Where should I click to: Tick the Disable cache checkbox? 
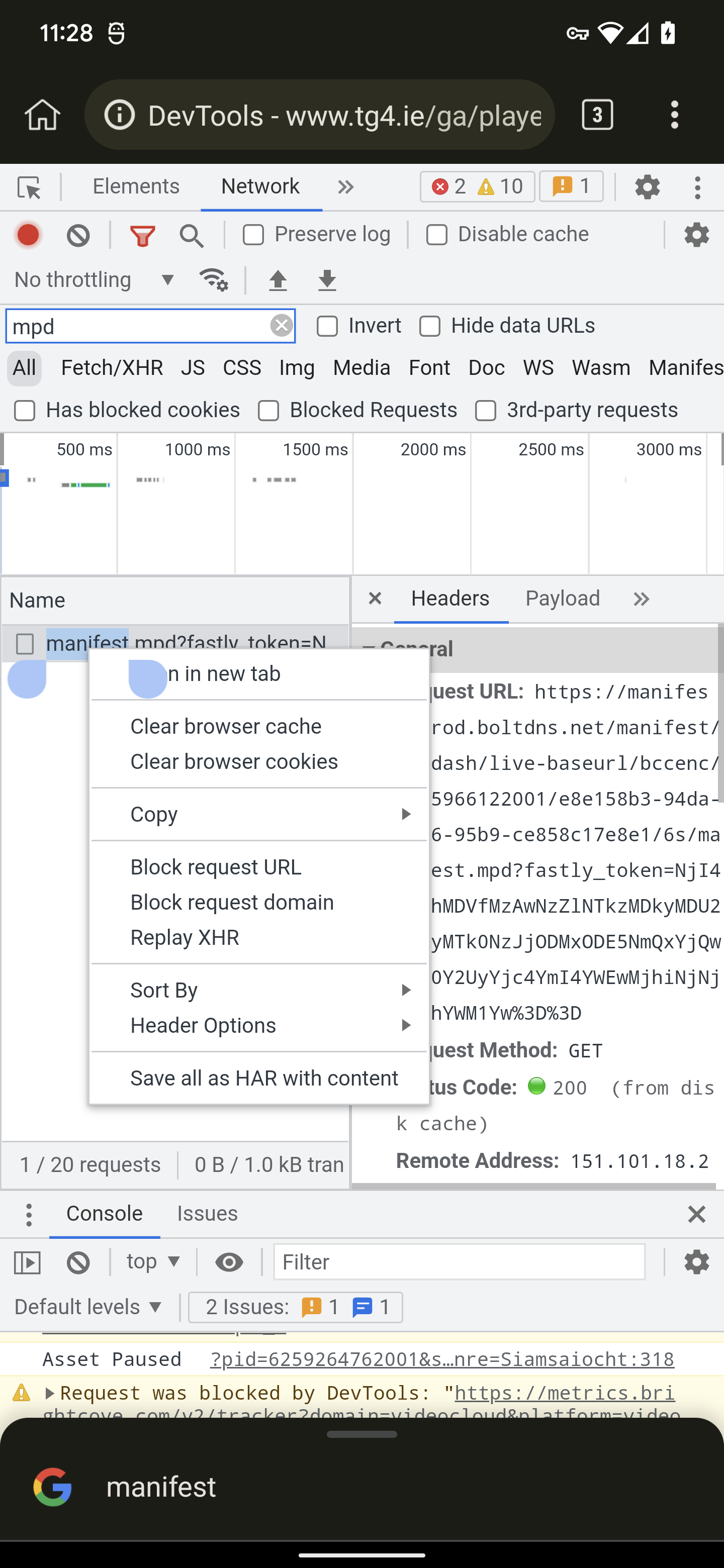tap(436, 235)
